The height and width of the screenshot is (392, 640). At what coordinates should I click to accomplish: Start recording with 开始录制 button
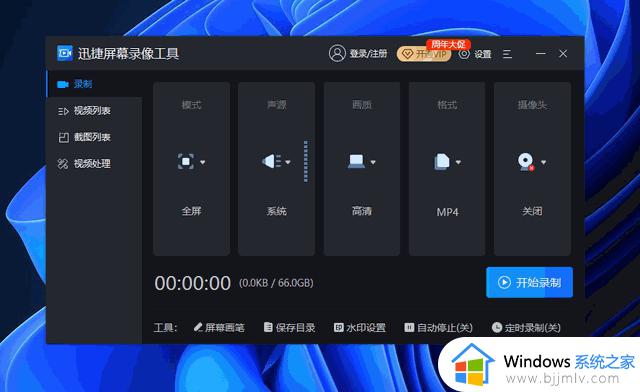[x=529, y=283]
